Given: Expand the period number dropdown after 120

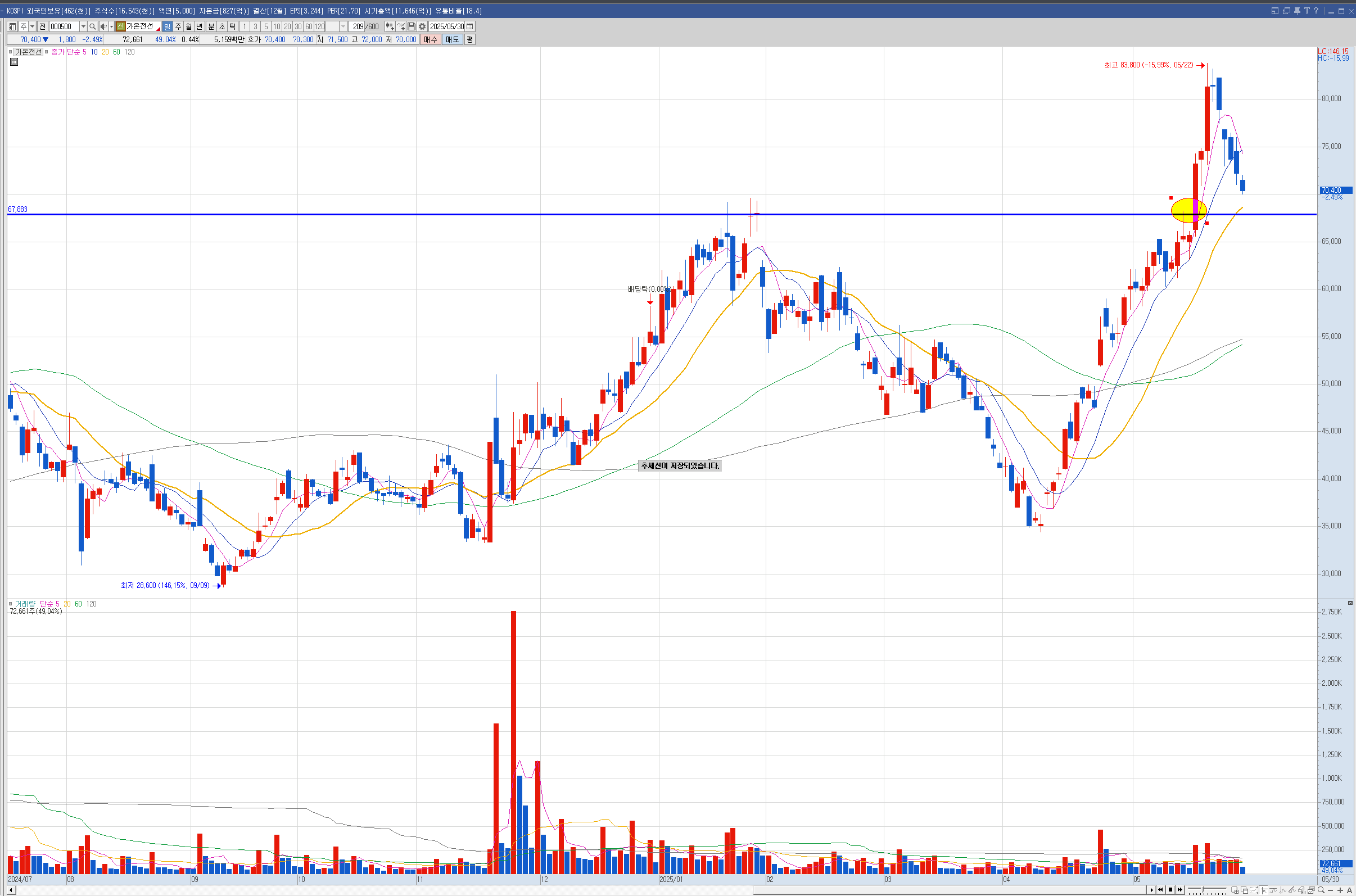Looking at the screenshot, I should click(343, 26).
